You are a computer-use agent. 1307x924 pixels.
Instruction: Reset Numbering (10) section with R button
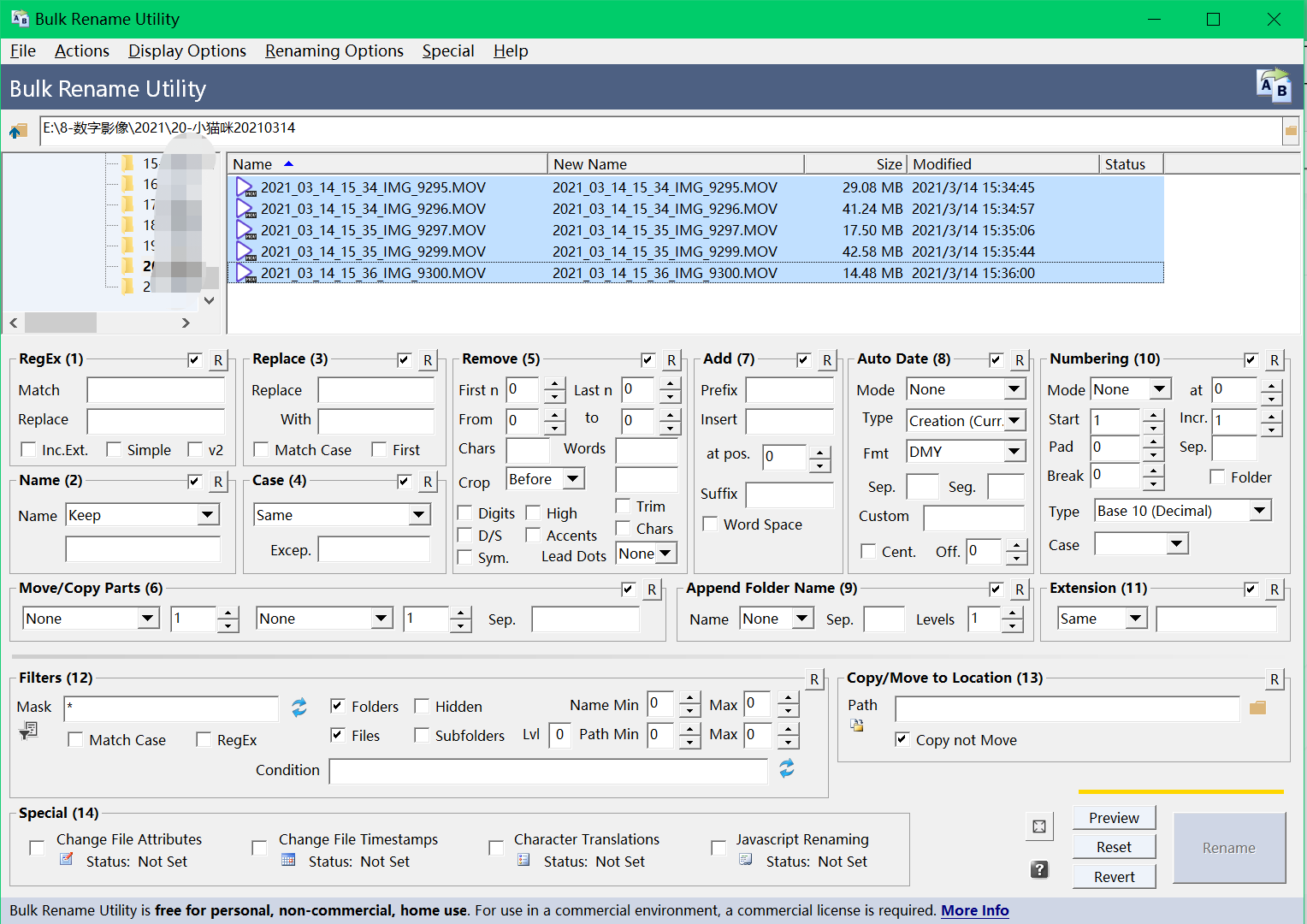[x=1274, y=360]
